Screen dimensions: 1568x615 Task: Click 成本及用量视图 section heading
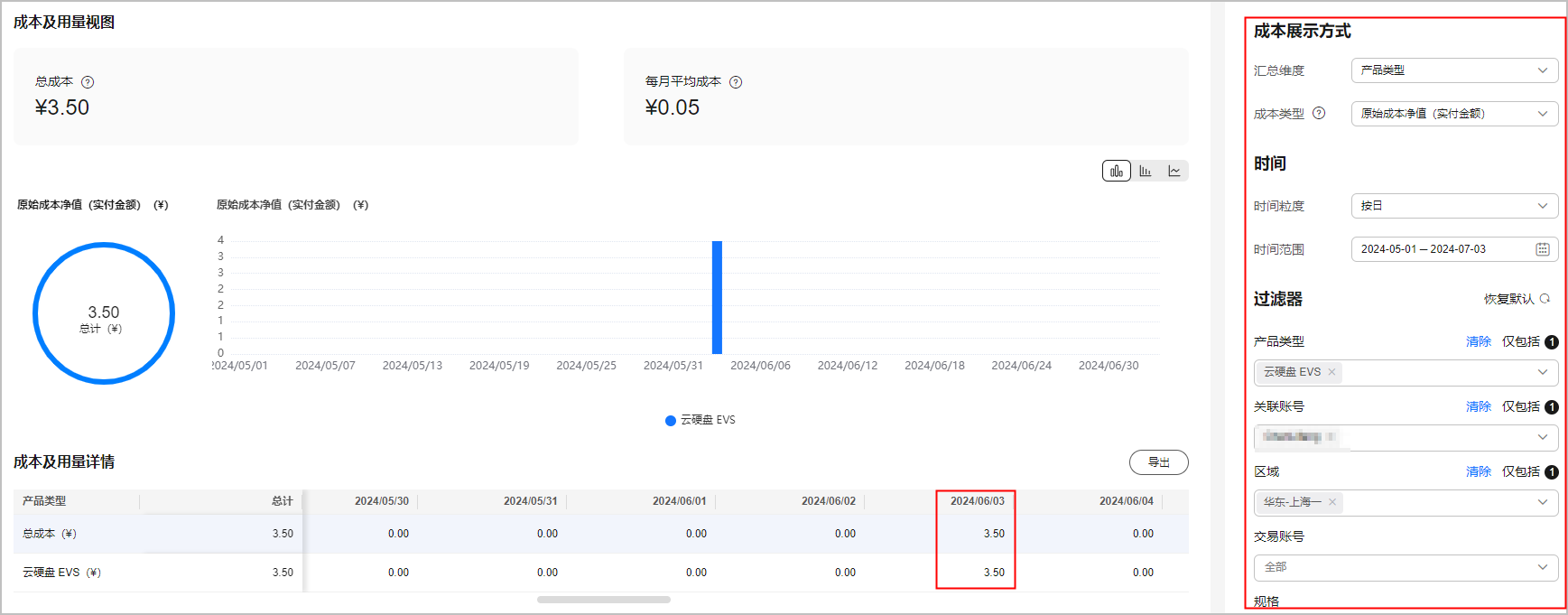(x=64, y=23)
